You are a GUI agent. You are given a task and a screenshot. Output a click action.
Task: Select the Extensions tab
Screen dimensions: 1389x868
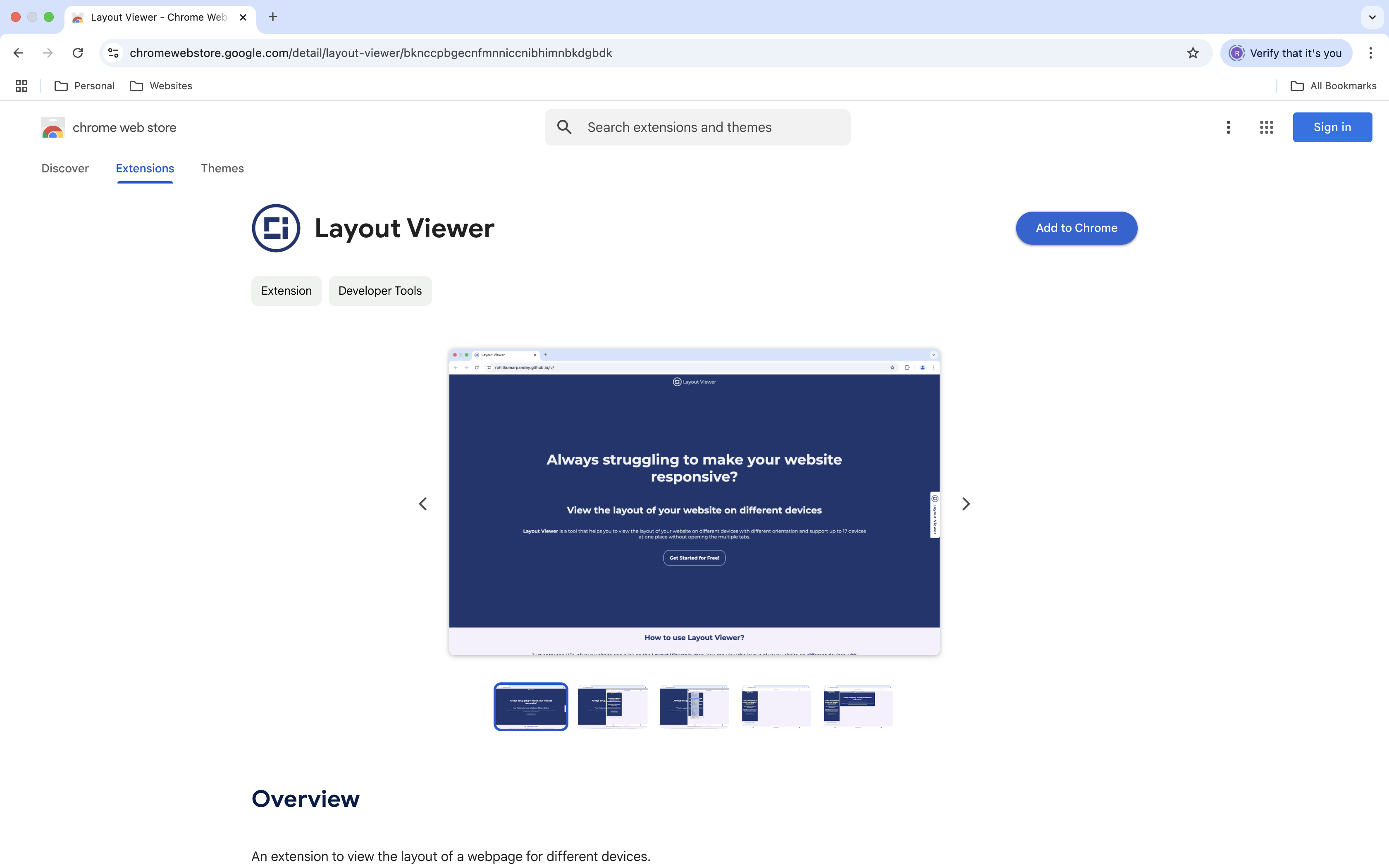145,168
